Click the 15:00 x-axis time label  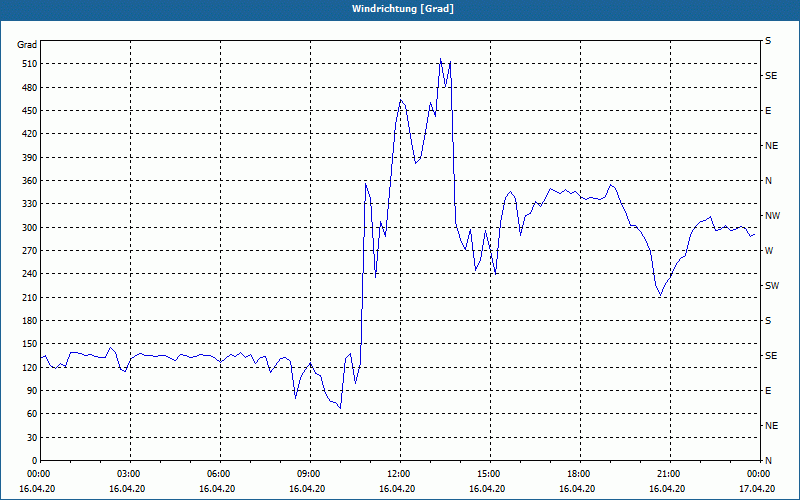490,474
